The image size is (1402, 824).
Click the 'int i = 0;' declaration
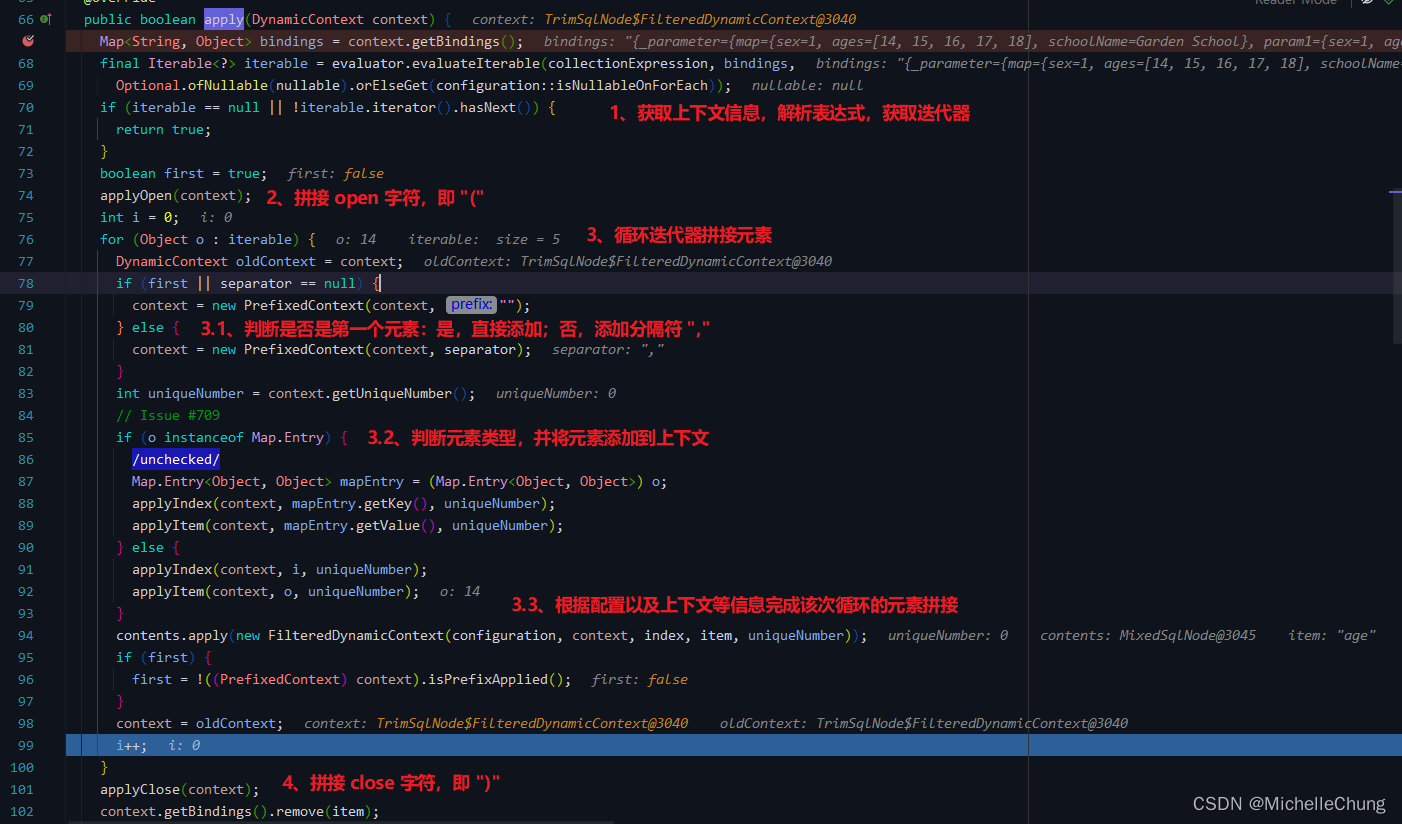(x=140, y=217)
